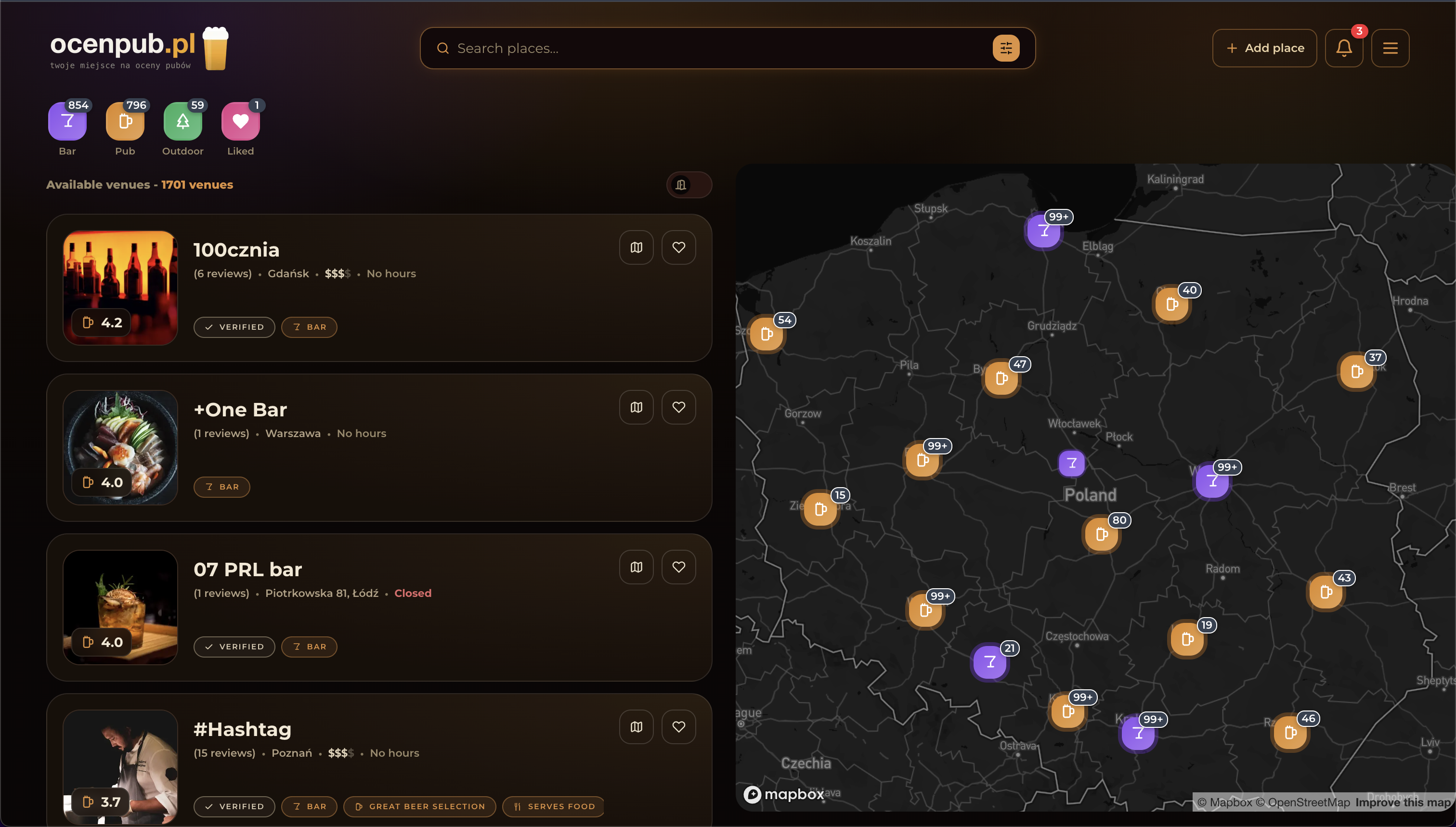Open the +One Bar sushi thumbnail
The width and height of the screenshot is (1456, 827).
coord(120,448)
